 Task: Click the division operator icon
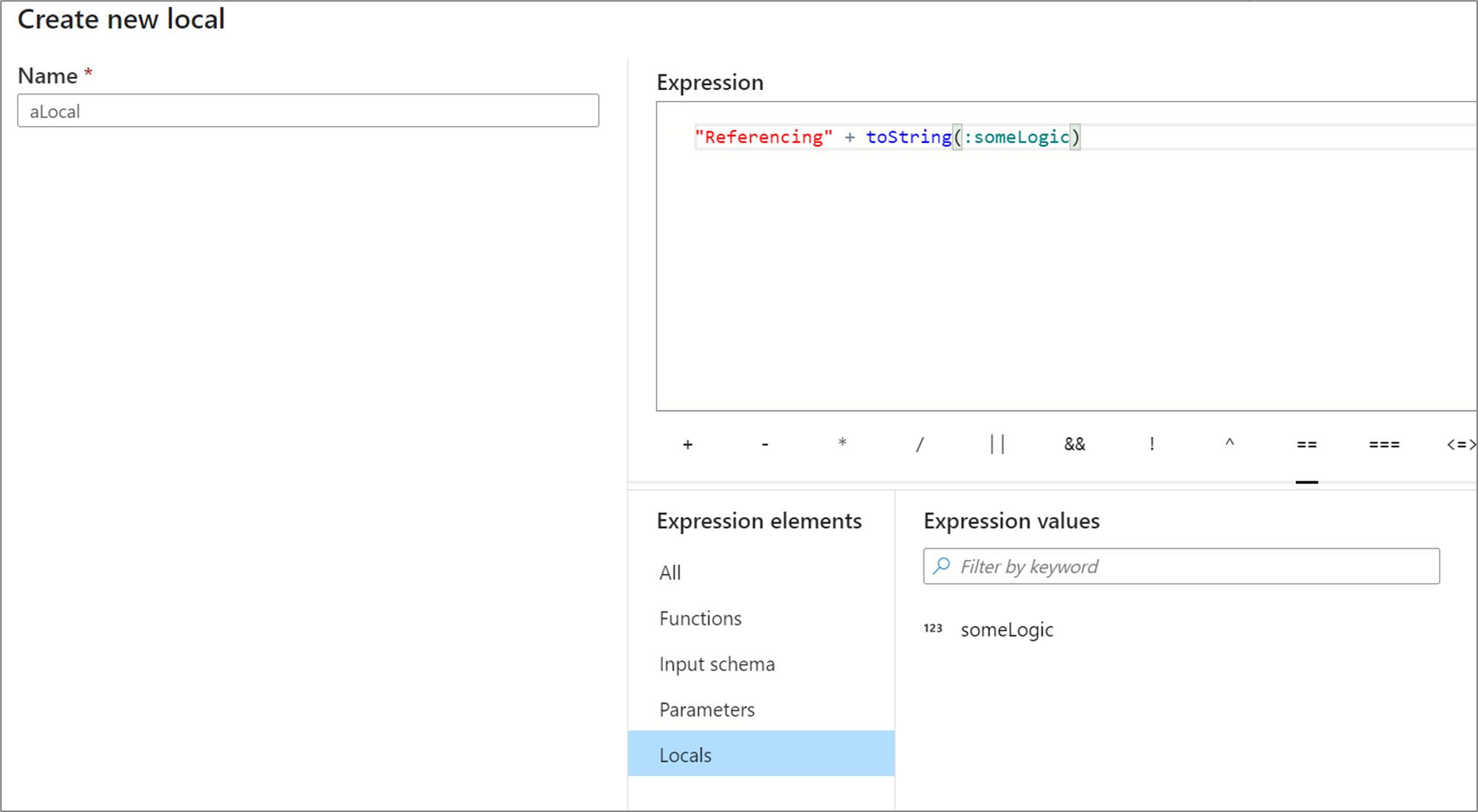[918, 444]
